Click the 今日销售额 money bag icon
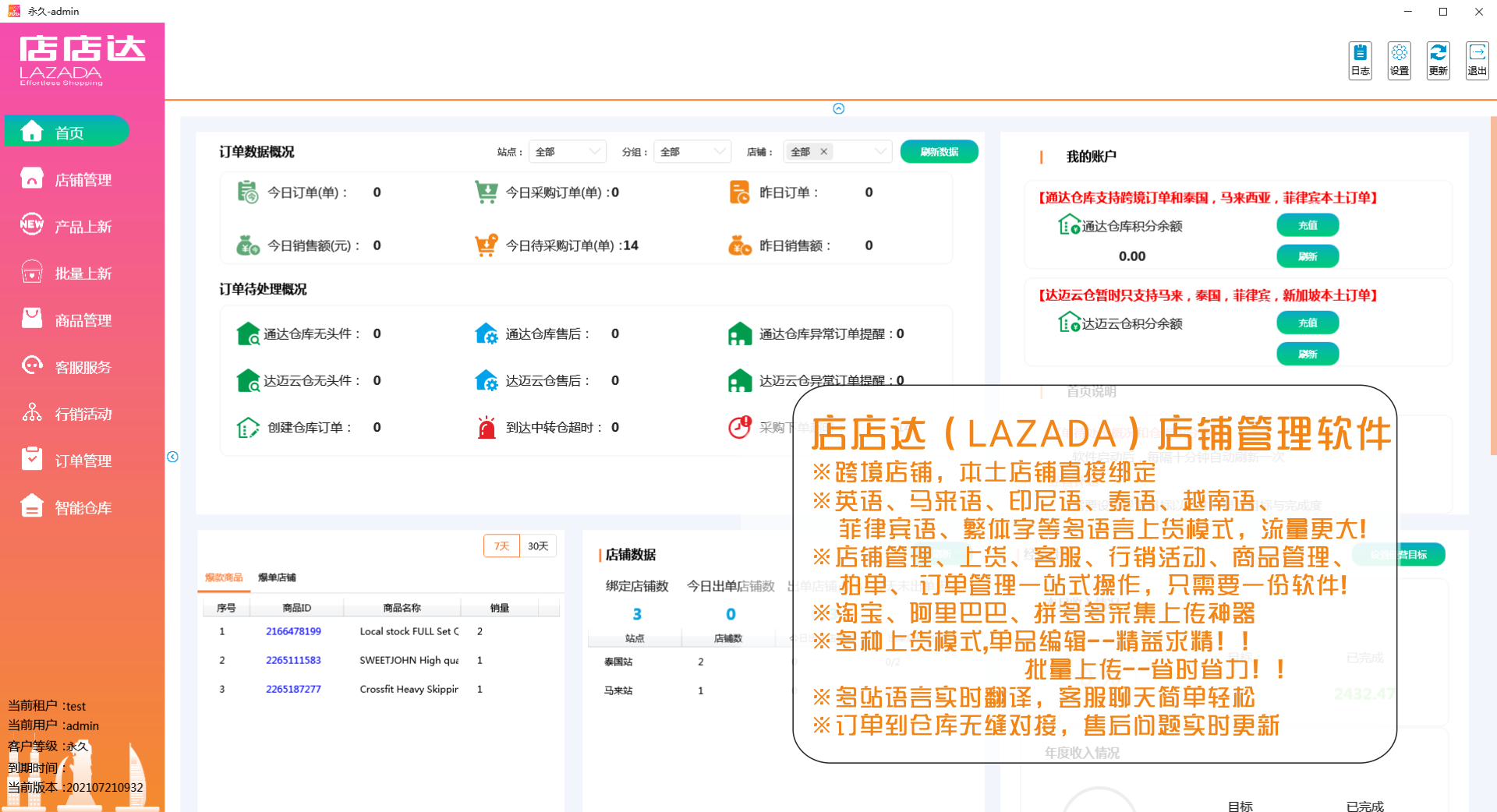The height and width of the screenshot is (812, 1497). pos(248,245)
